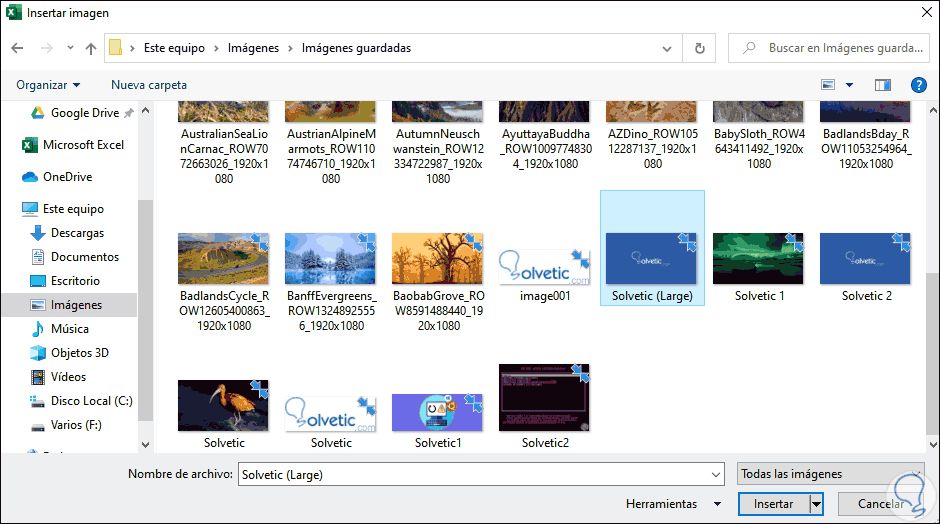Select AyuttayaBuddha file name
The height and width of the screenshot is (524, 940).
[546, 149]
